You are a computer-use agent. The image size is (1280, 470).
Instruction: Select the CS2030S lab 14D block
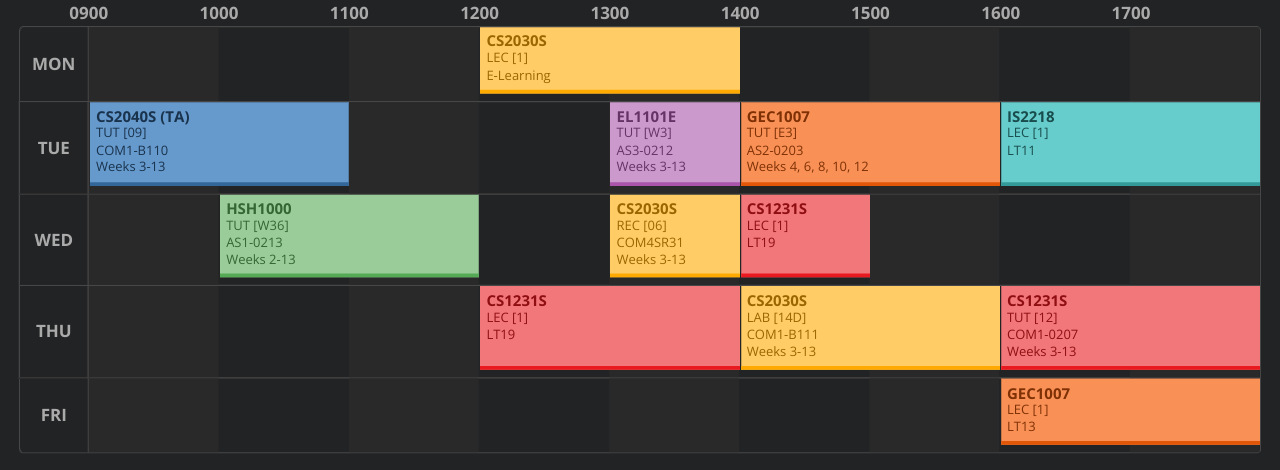pyautogui.click(x=870, y=327)
